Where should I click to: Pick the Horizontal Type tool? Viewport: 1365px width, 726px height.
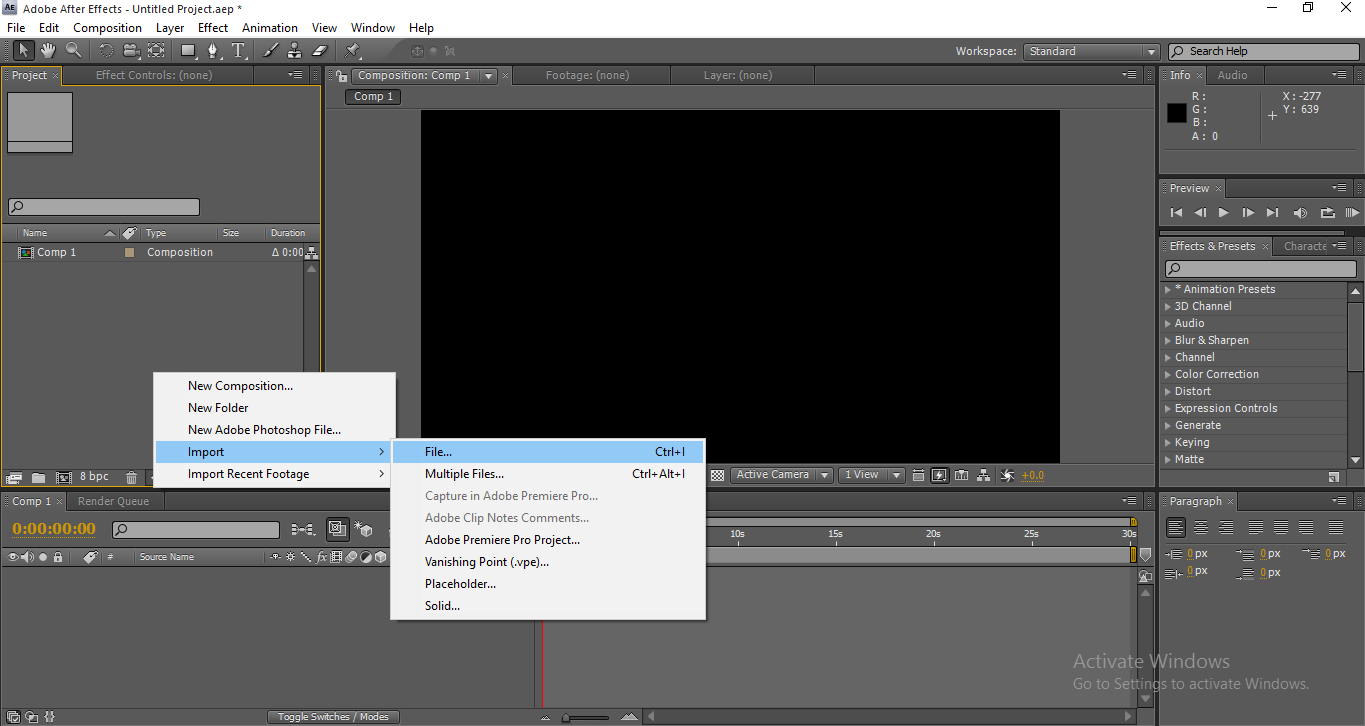239,50
